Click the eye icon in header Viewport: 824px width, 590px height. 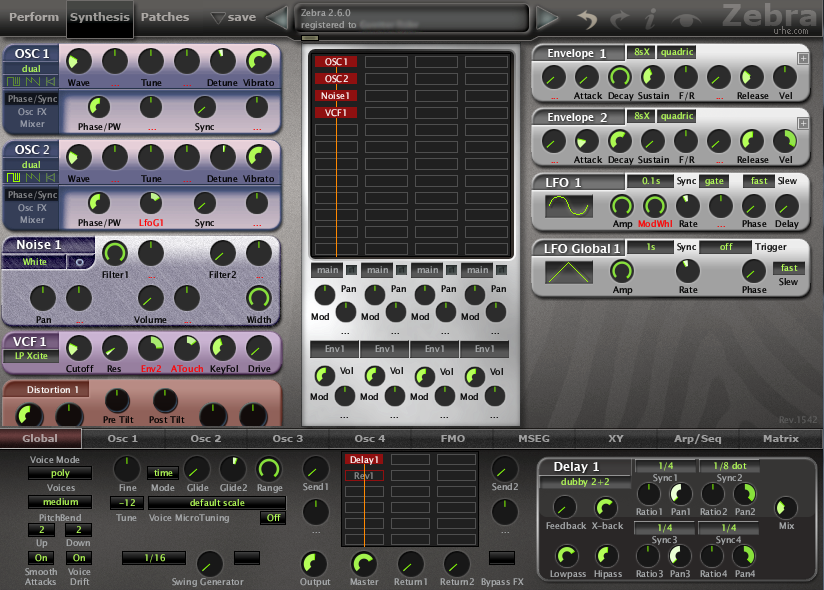(x=686, y=20)
